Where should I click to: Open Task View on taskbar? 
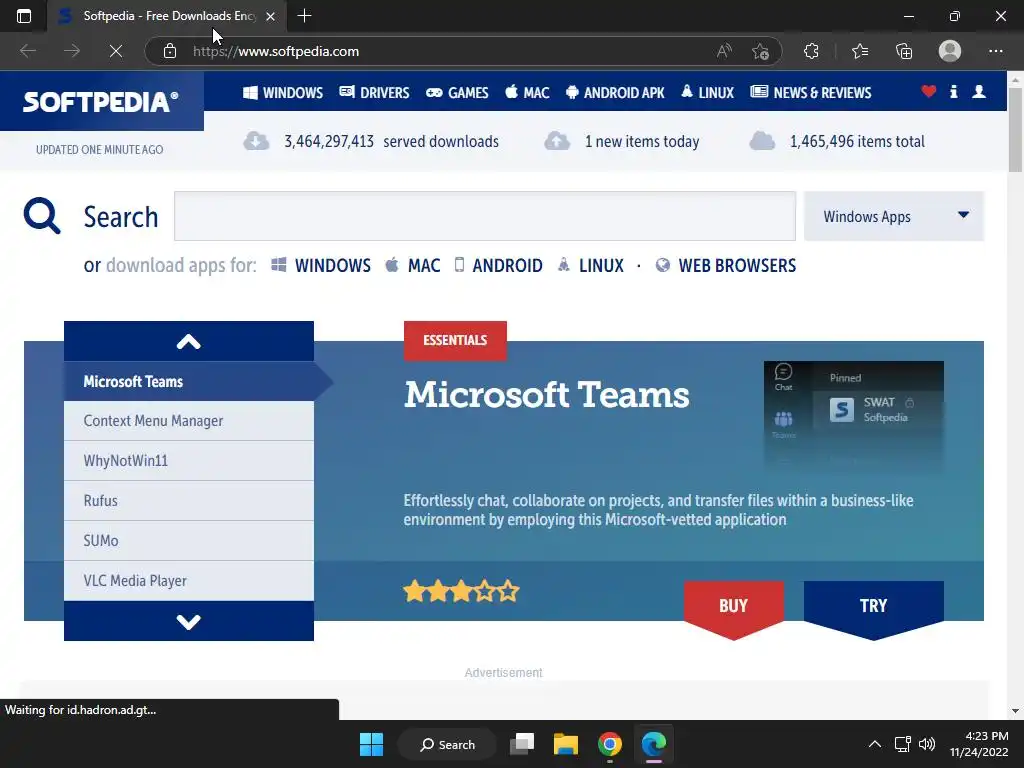[522, 744]
